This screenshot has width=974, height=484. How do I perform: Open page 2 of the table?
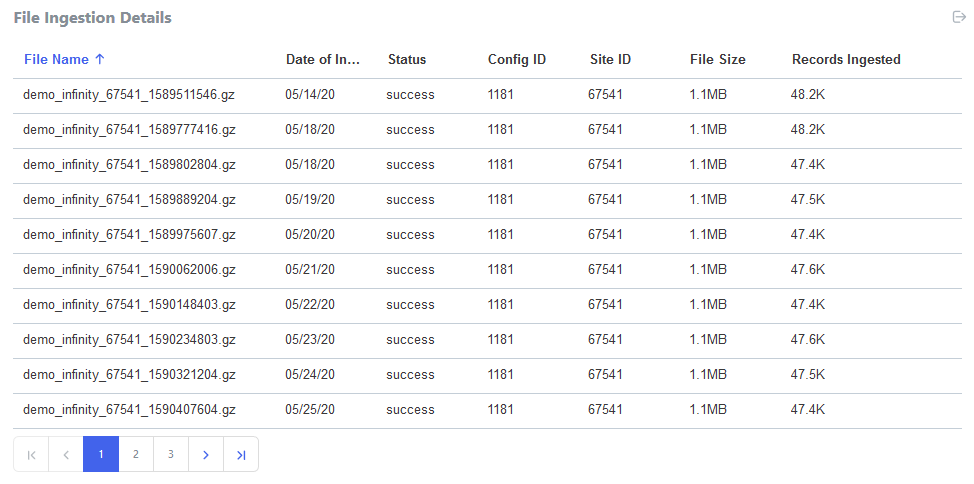(x=136, y=454)
